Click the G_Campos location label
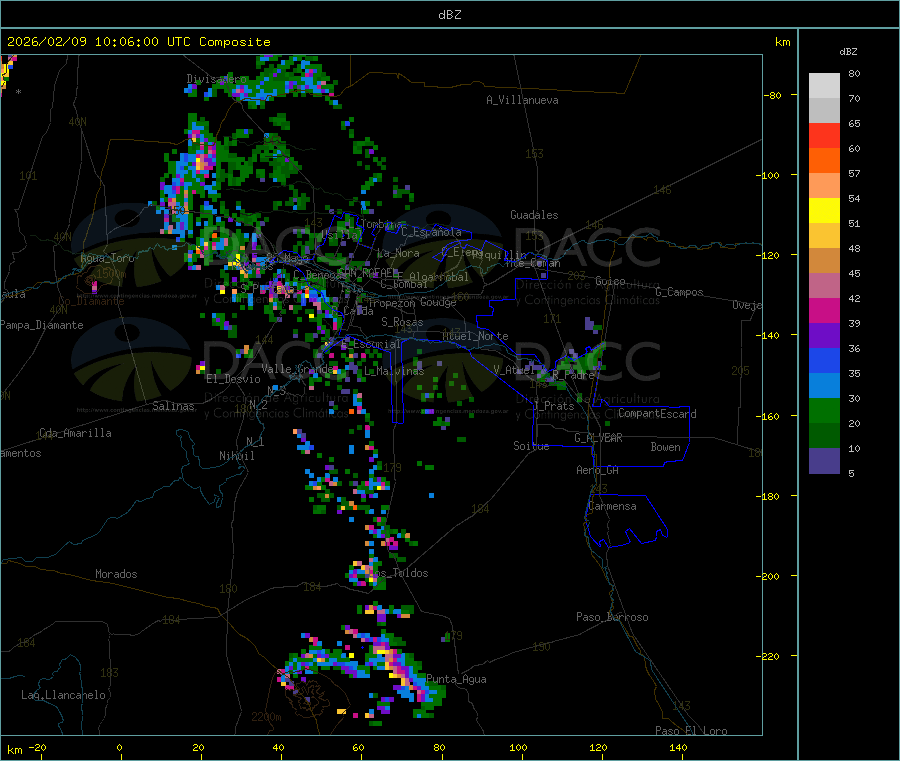The width and height of the screenshot is (900, 761). click(679, 292)
